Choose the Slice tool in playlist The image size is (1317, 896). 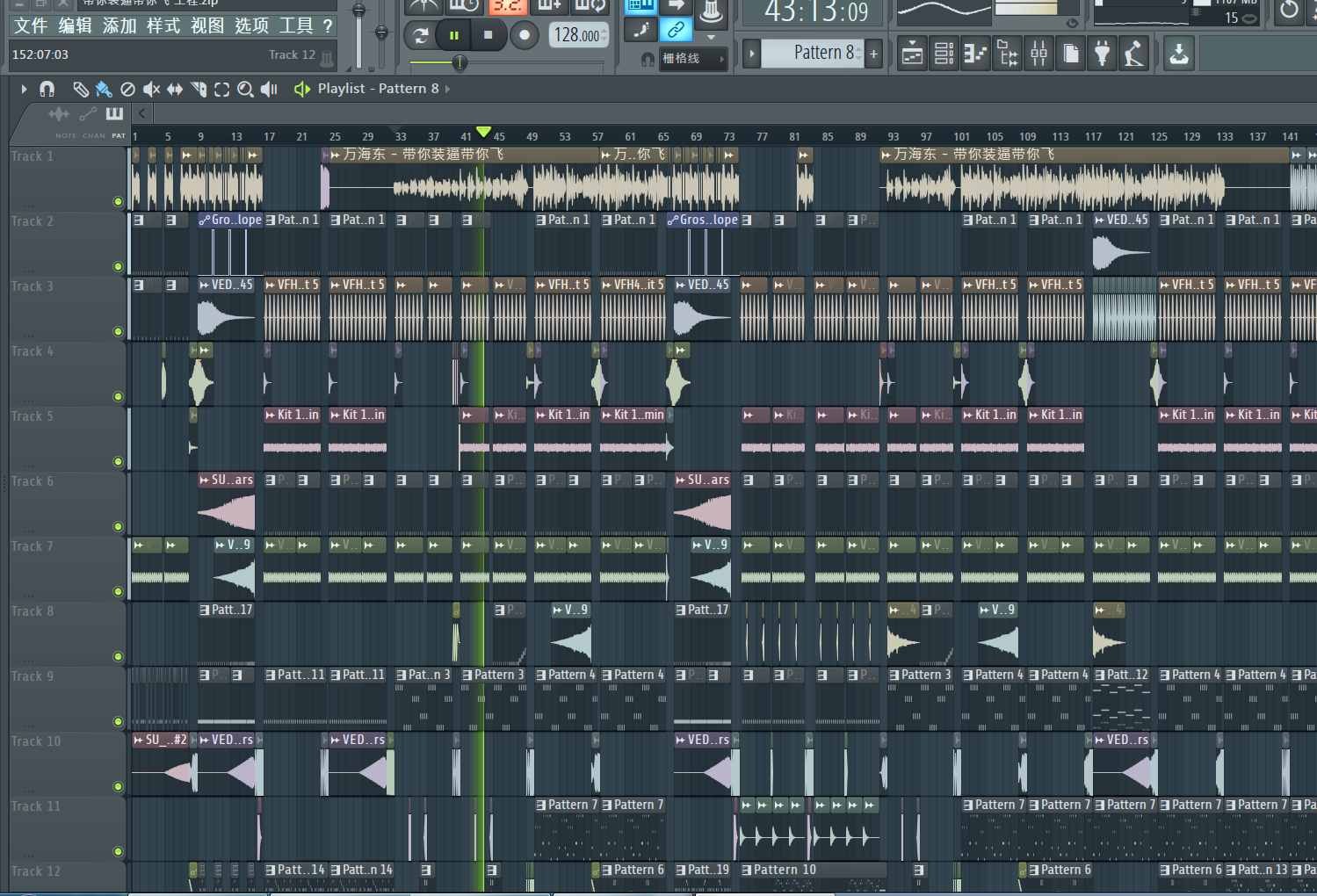point(199,89)
